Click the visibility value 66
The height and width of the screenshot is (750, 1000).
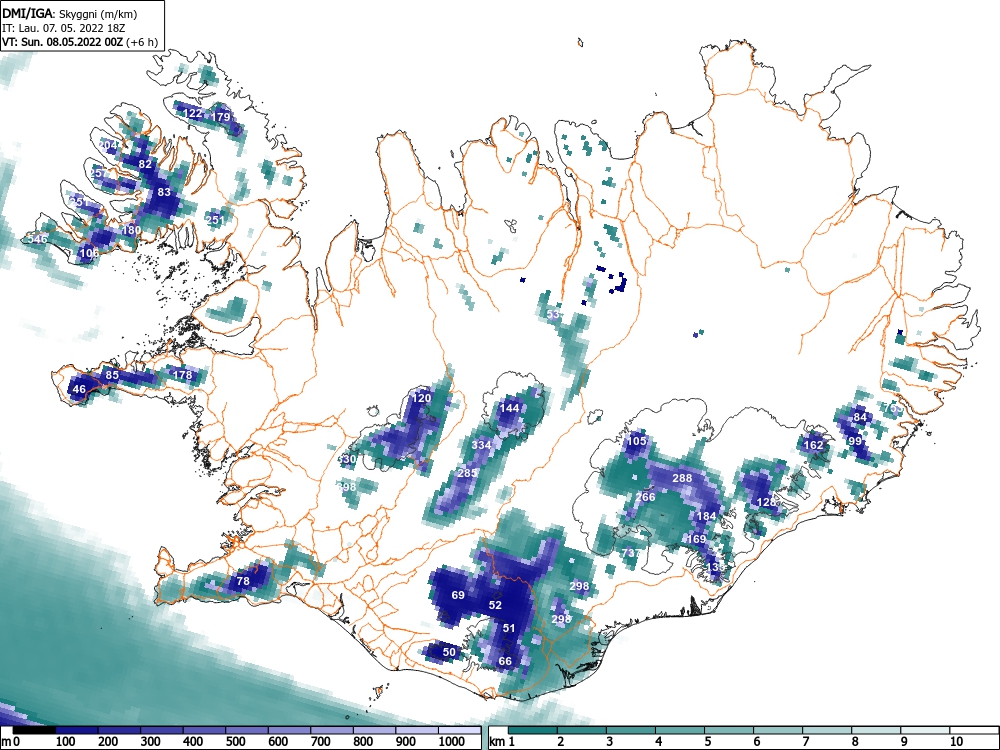click(x=505, y=661)
